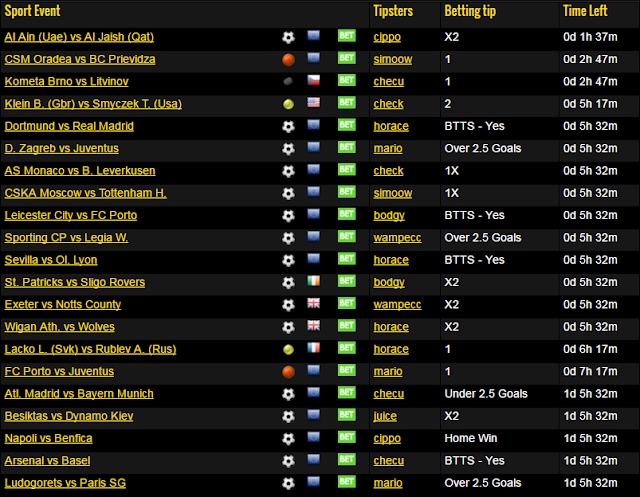
Task: Open the Kometa Brno vs Litvinov event
Action: point(67,82)
